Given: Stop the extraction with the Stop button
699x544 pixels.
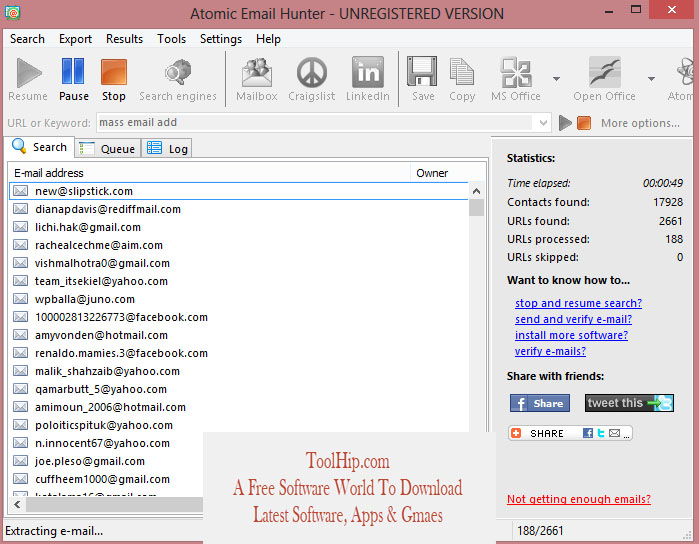Looking at the screenshot, I should pos(114,79).
